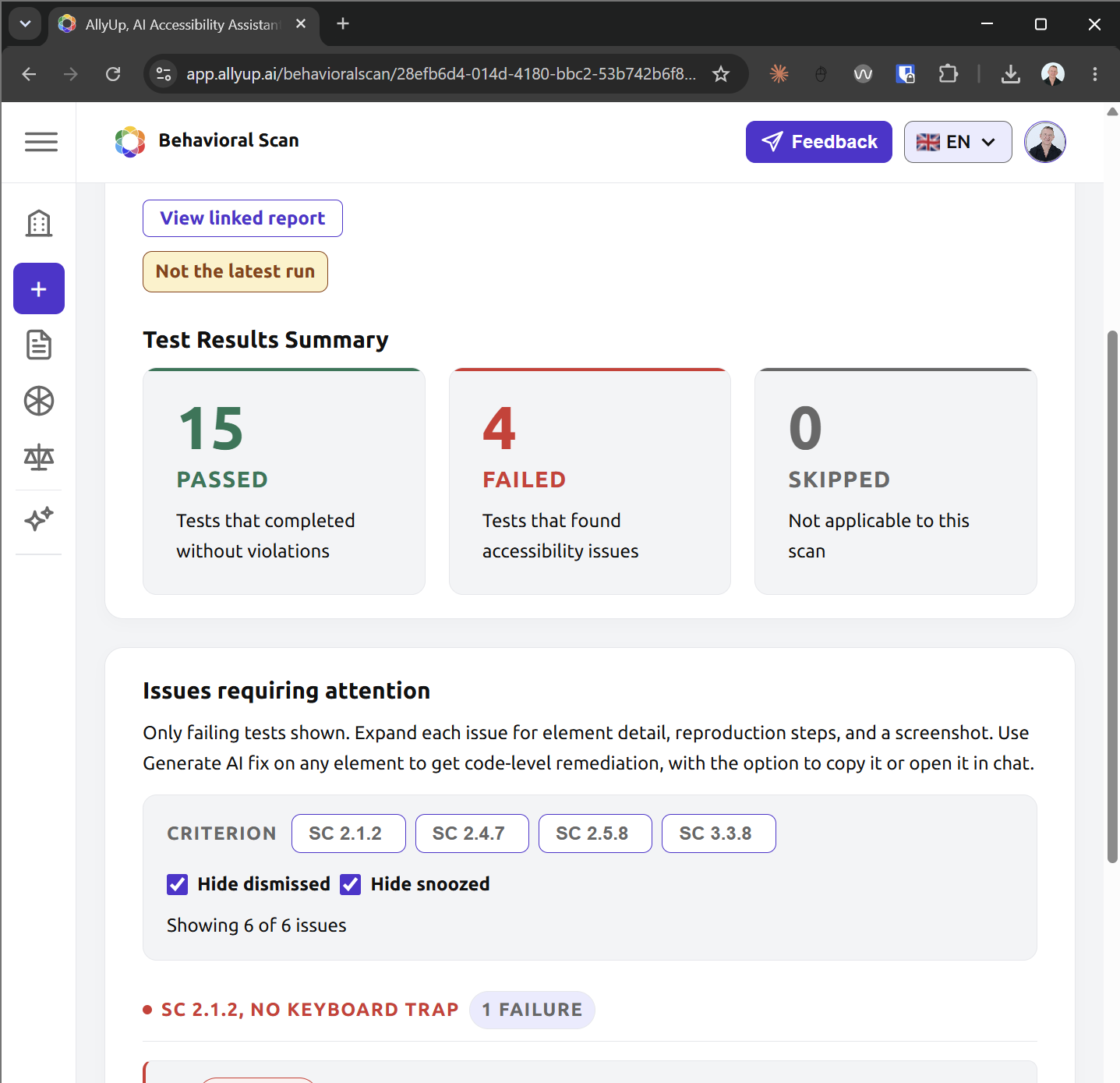1120x1083 pixels.
Task: Close the AllyUp browser tab
Action: [x=301, y=24]
